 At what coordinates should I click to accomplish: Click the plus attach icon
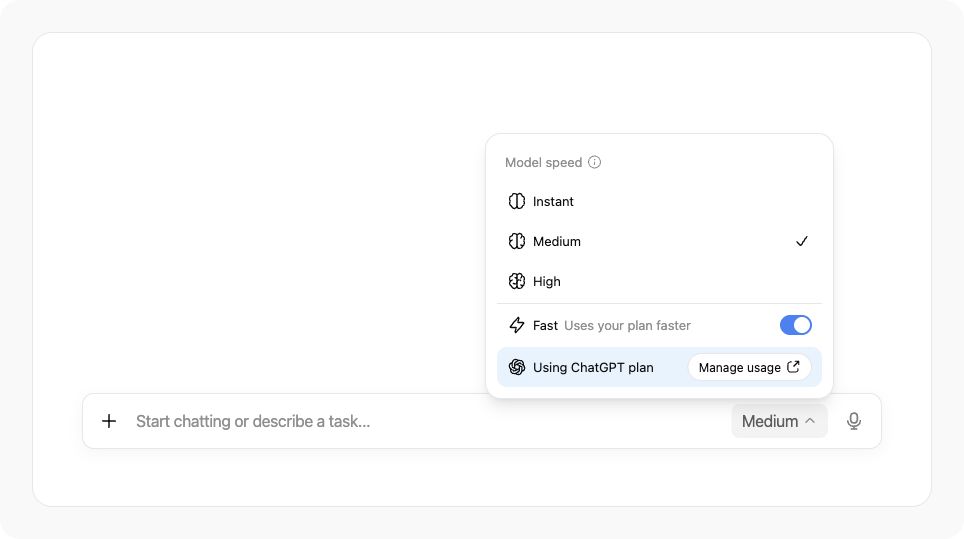click(x=109, y=421)
